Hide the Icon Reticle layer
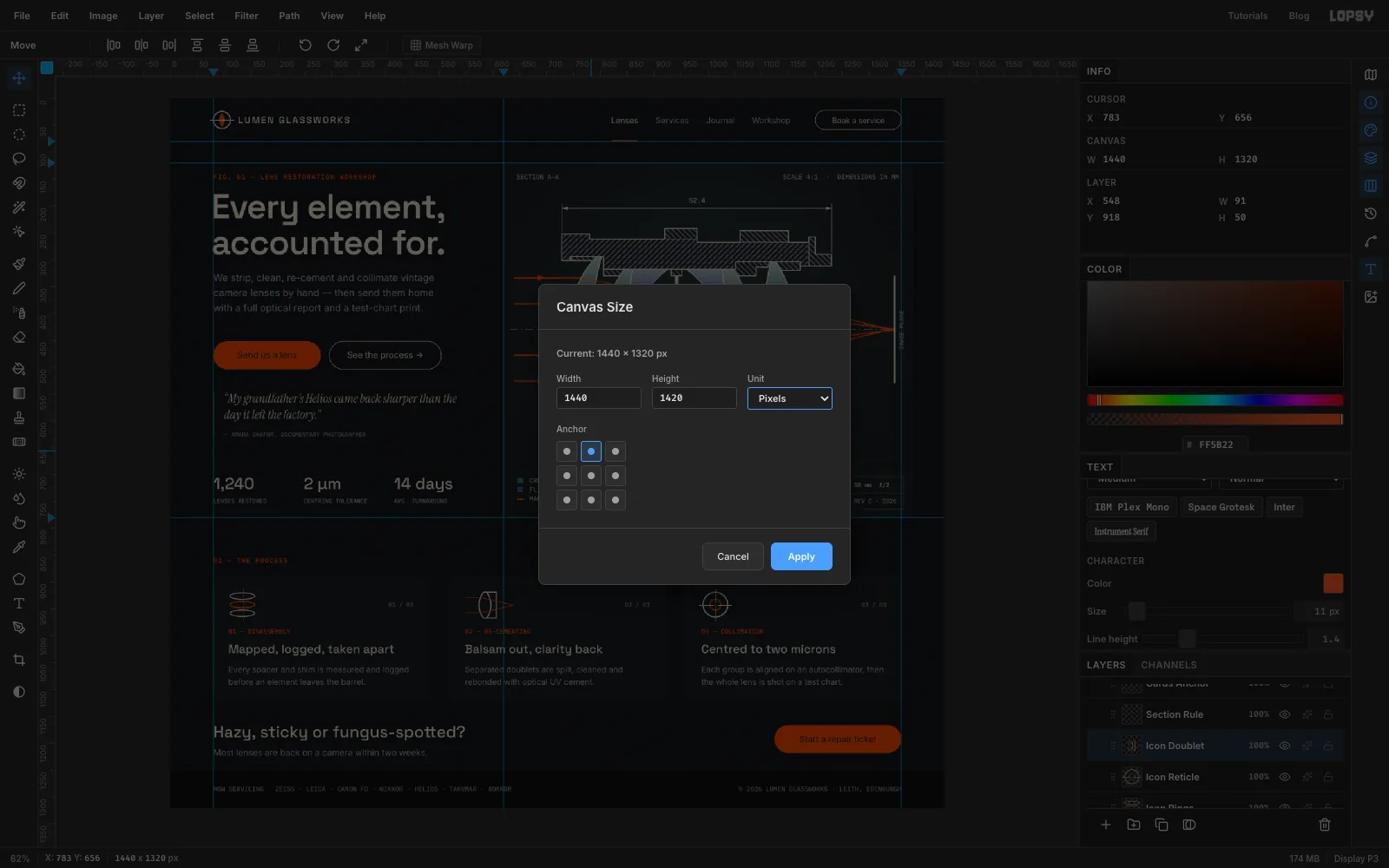 click(x=1285, y=777)
